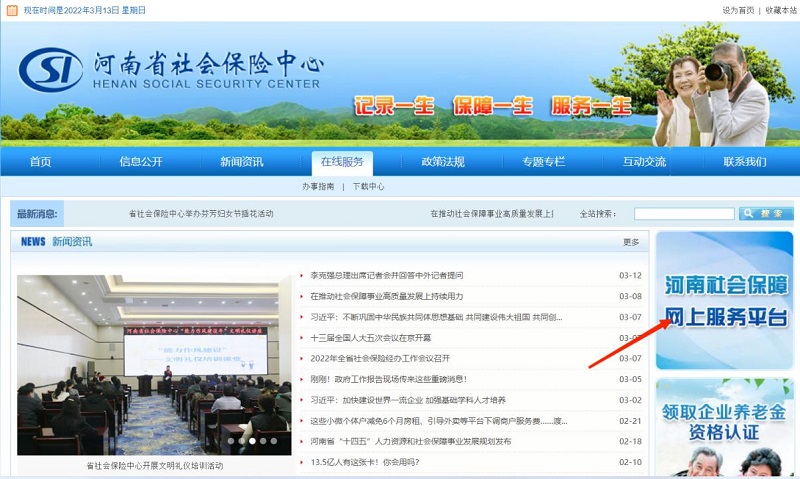The image size is (800, 479).
Task: Open 更多 link in news section
Action: point(630,242)
